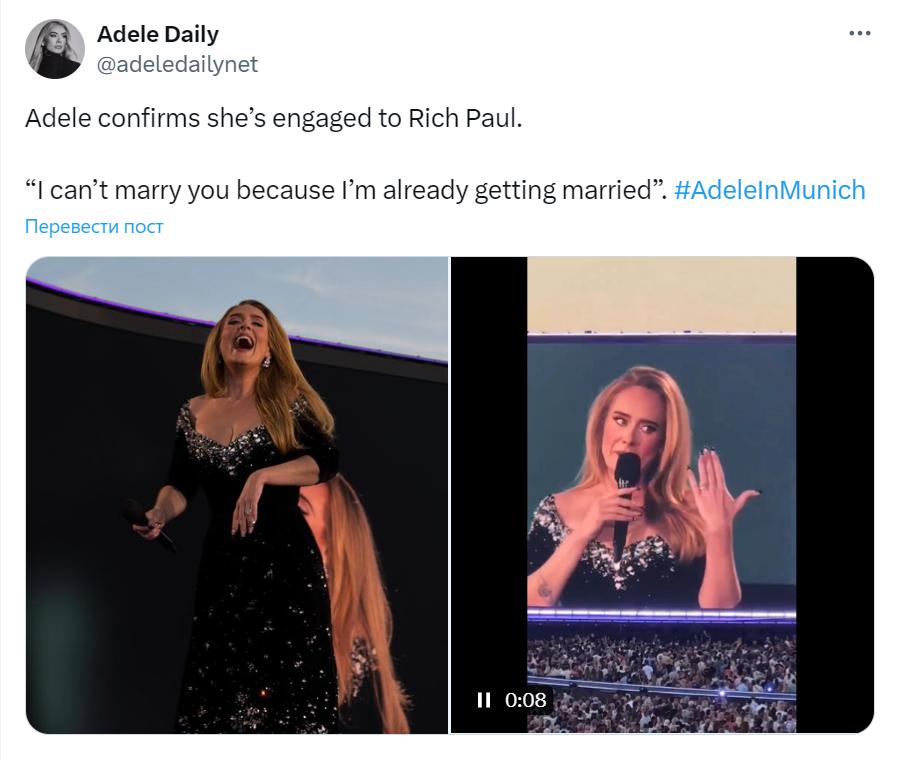Translate the post via Перевести пост
Viewport: 899px width, 760px height.
(x=94, y=227)
